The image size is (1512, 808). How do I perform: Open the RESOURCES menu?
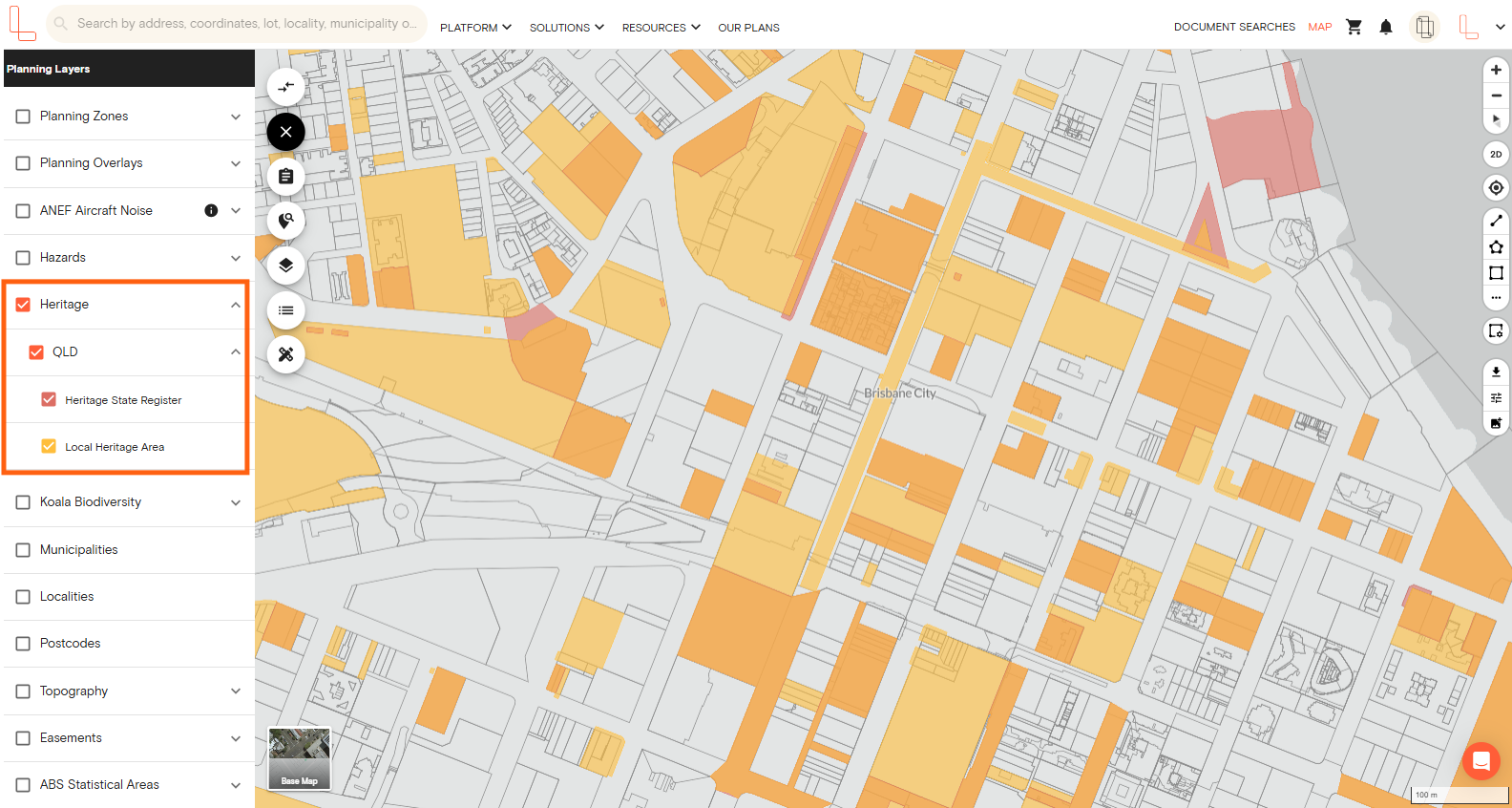point(661,28)
